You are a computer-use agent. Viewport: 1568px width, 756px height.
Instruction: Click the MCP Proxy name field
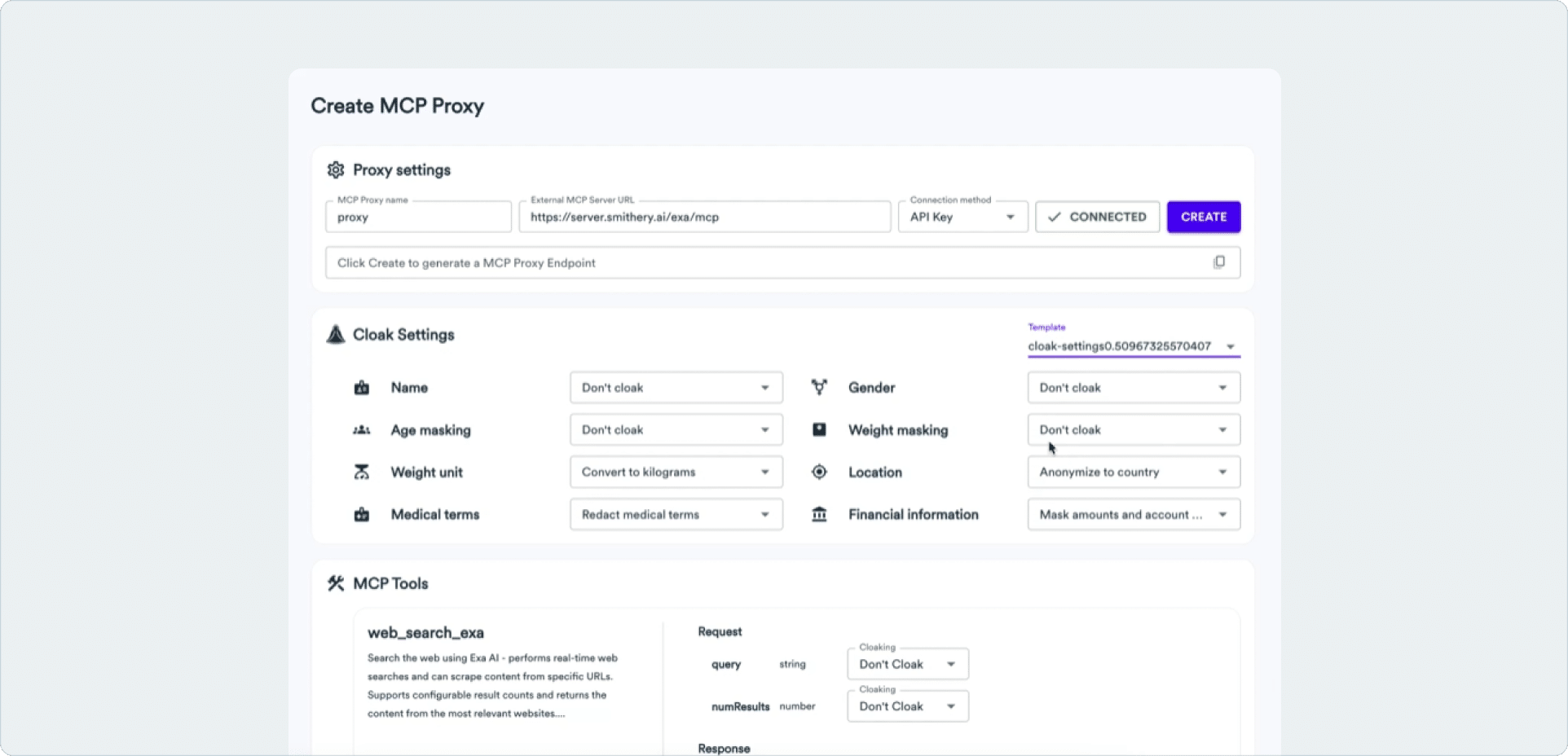pyautogui.click(x=419, y=217)
